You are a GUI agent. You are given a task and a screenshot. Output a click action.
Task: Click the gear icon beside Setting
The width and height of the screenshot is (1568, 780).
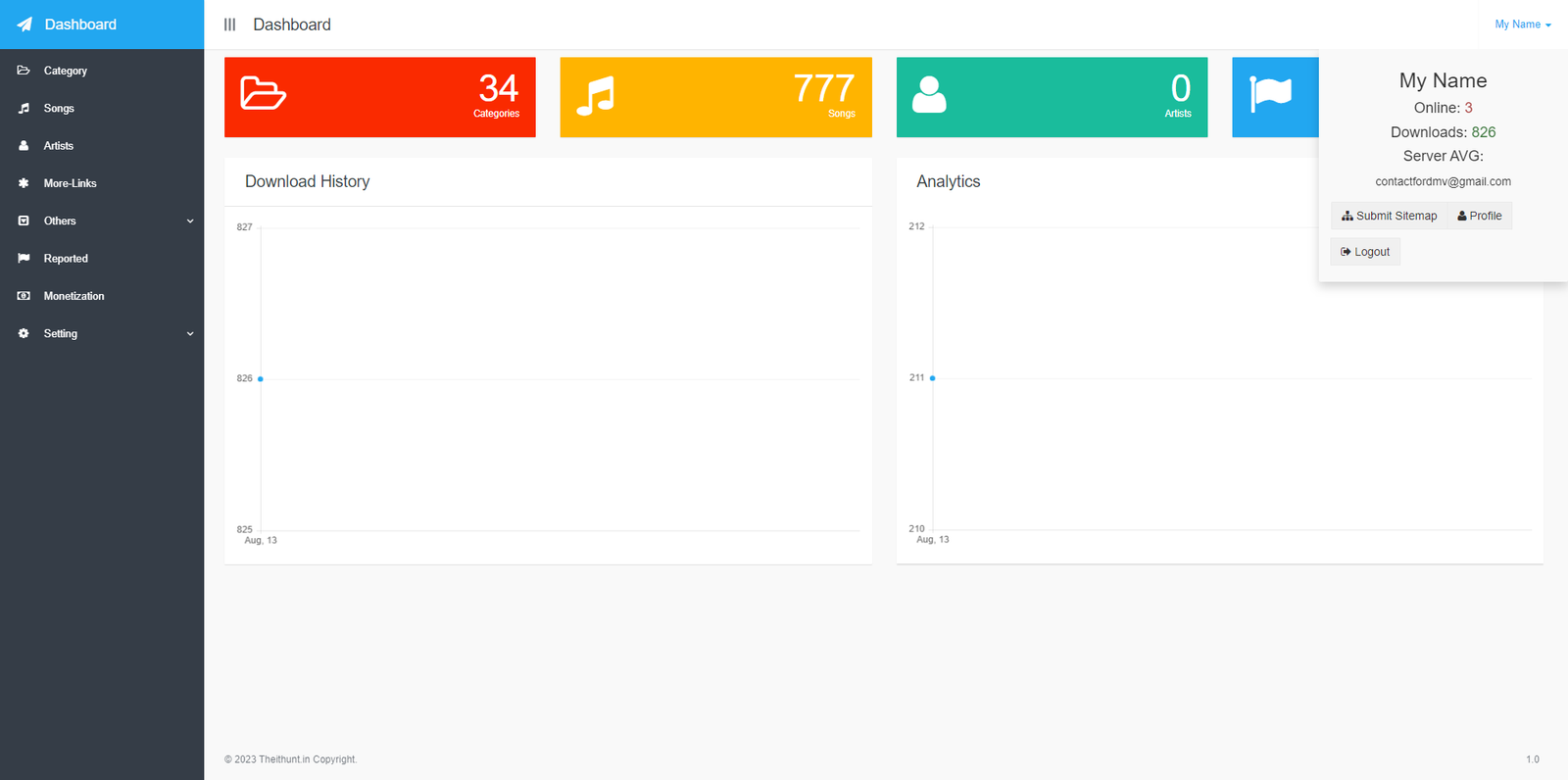pos(24,334)
